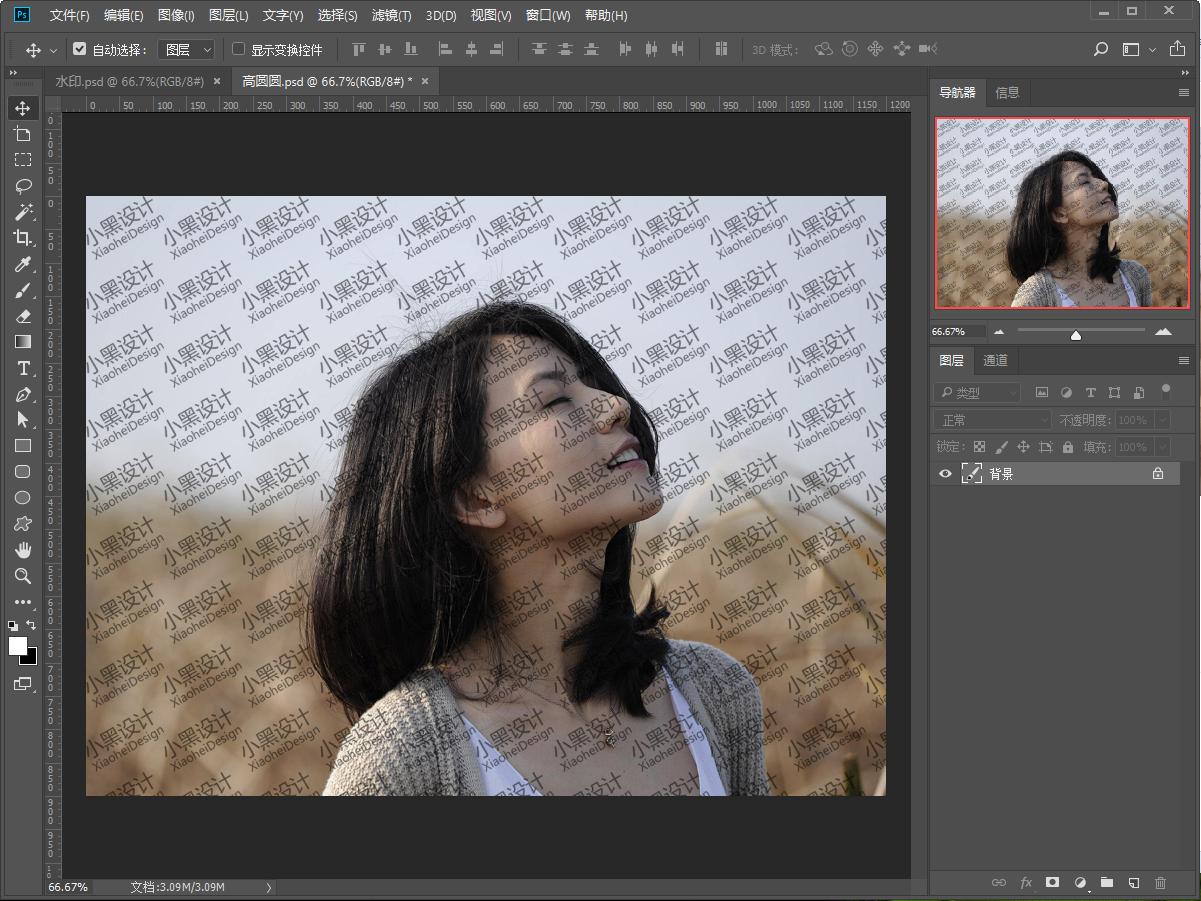Hide the 背景 layer with eye icon

(945, 474)
